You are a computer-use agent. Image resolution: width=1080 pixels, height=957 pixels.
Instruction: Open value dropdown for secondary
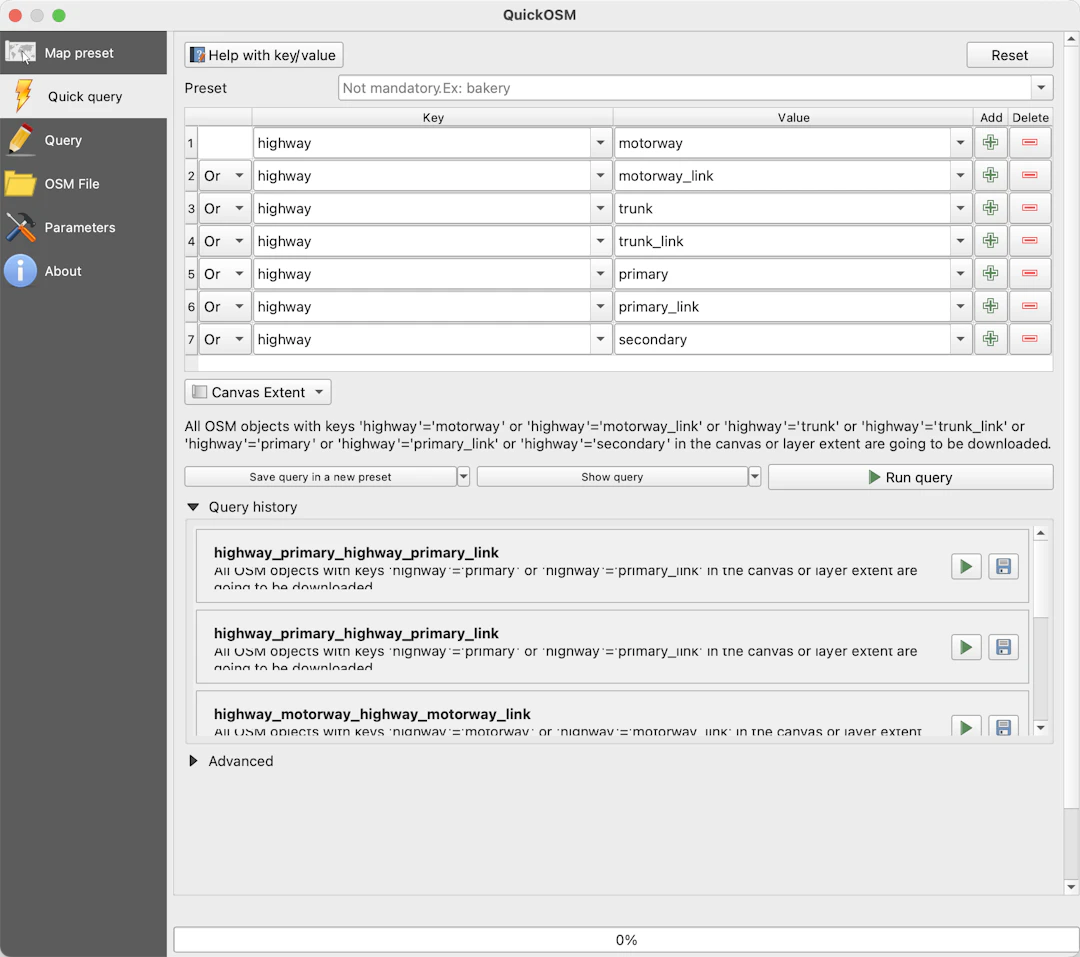point(960,339)
